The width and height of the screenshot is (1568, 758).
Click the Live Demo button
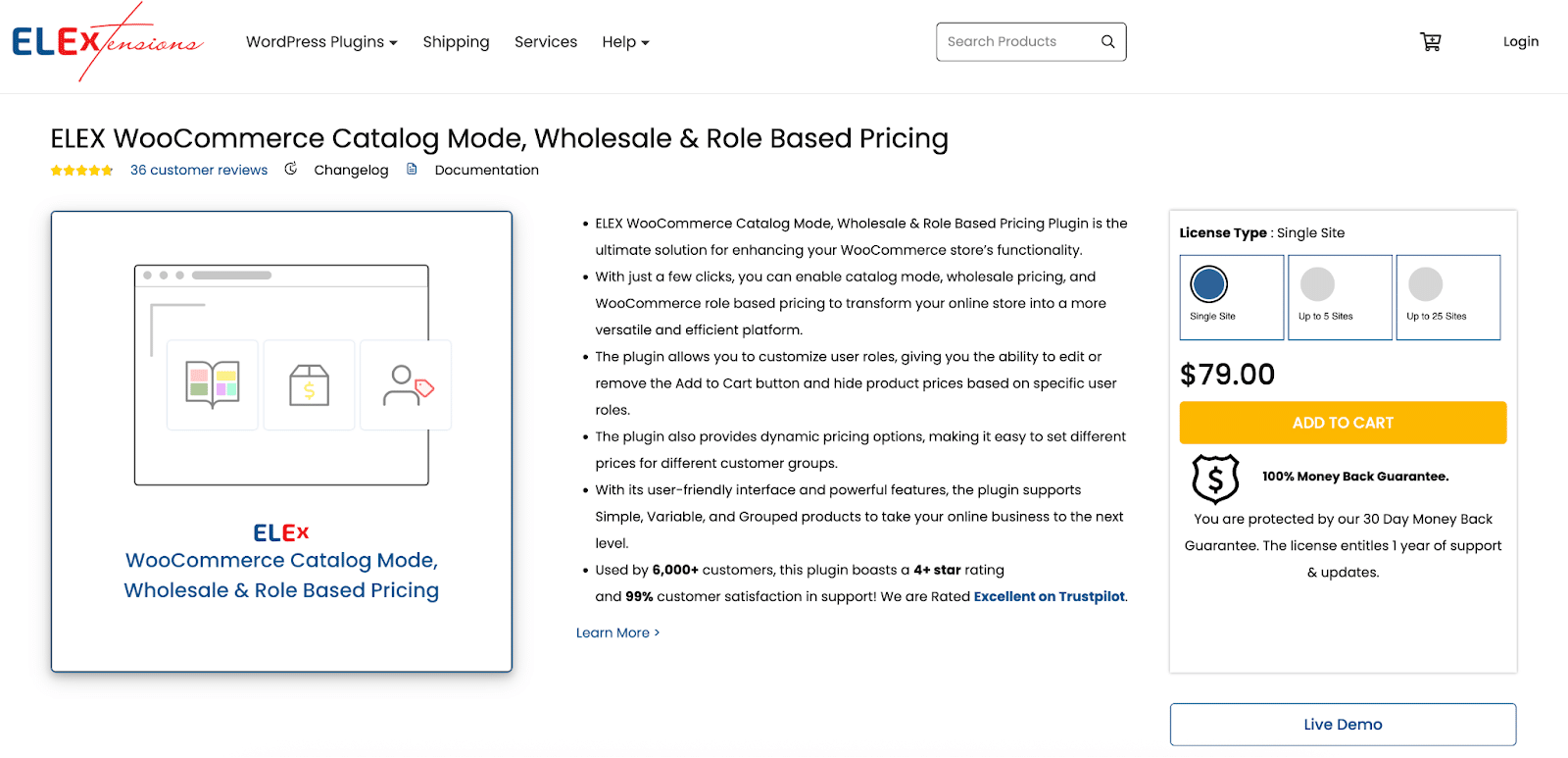(x=1343, y=725)
